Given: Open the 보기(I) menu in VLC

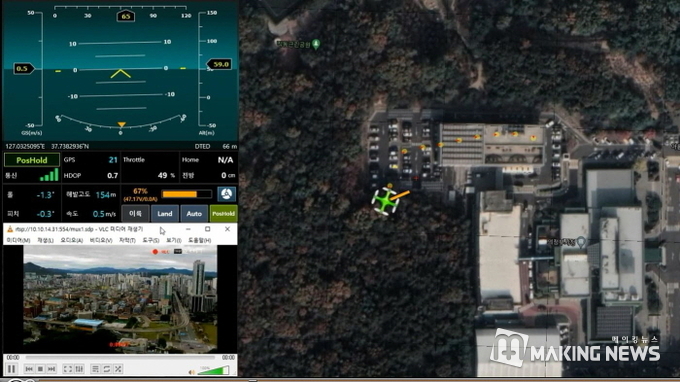Looking at the screenshot, I should (x=173, y=240).
